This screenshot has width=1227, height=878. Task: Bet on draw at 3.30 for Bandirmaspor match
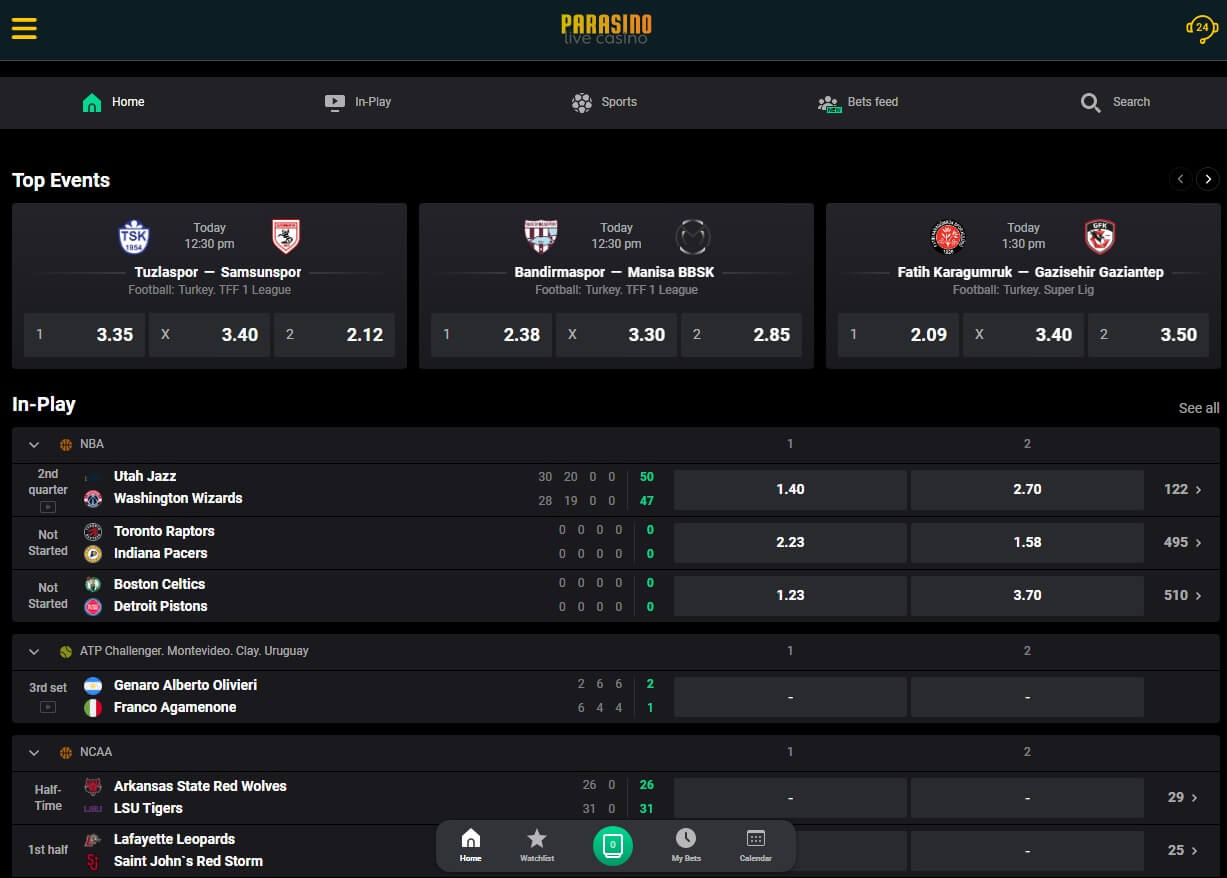pos(616,335)
